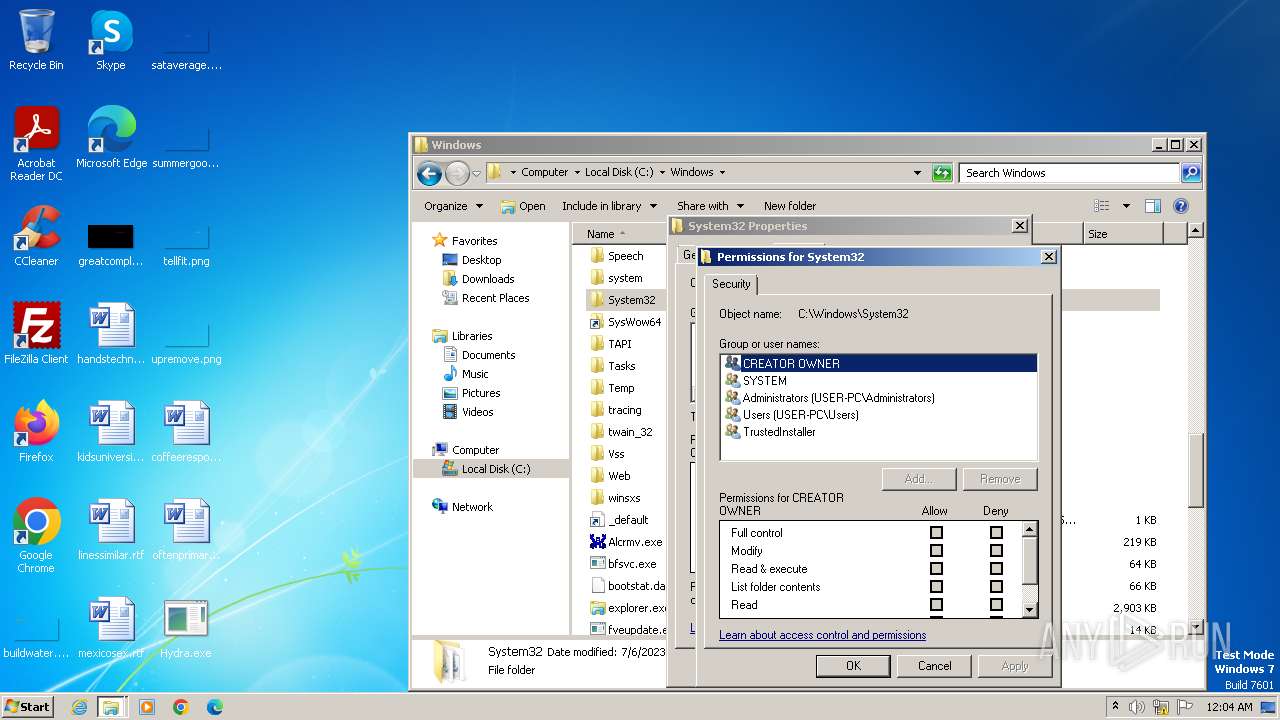Click New folder in Explorer toolbar
This screenshot has height=720, width=1280.
[x=790, y=206]
